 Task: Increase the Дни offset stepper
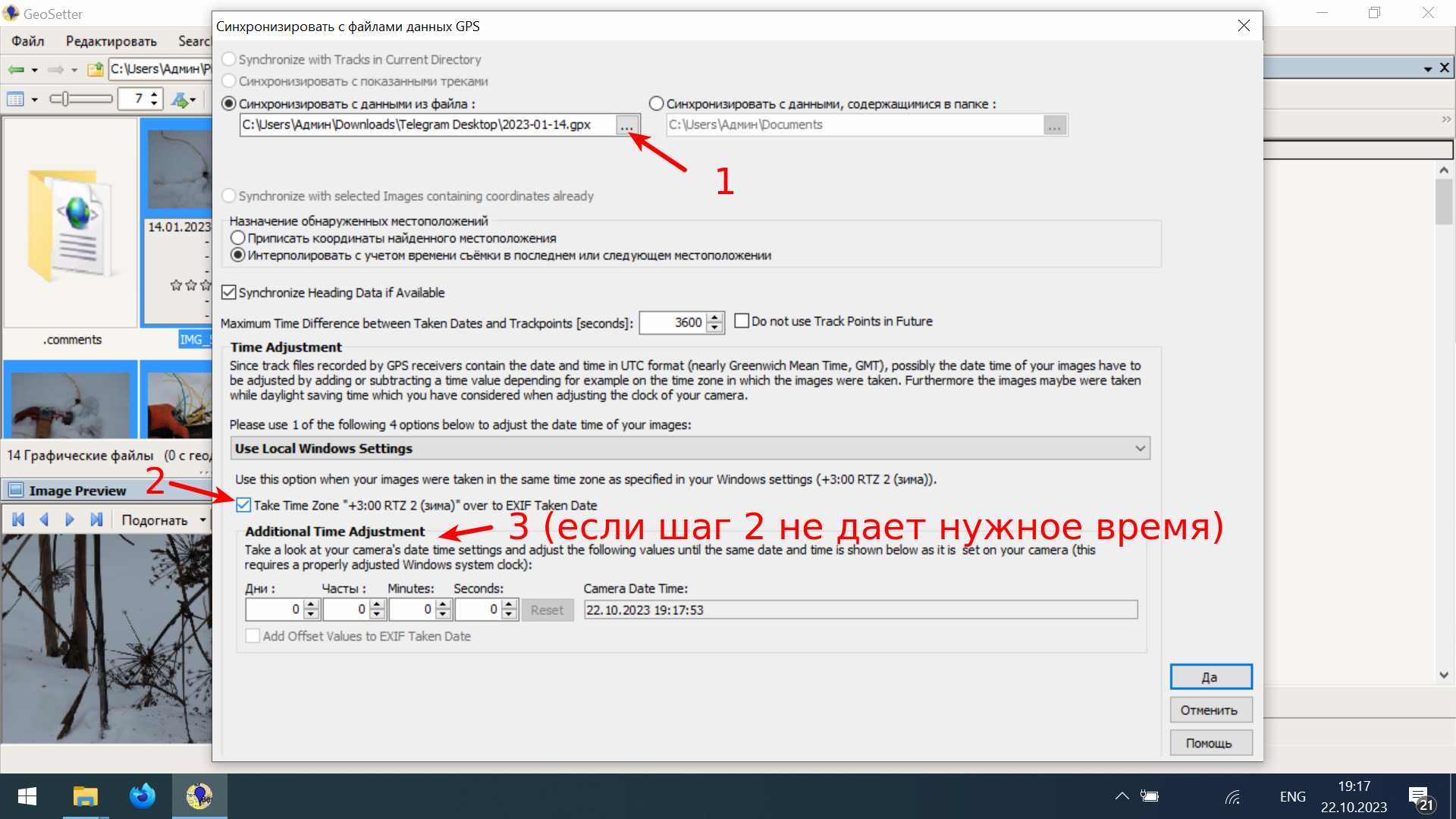(311, 604)
